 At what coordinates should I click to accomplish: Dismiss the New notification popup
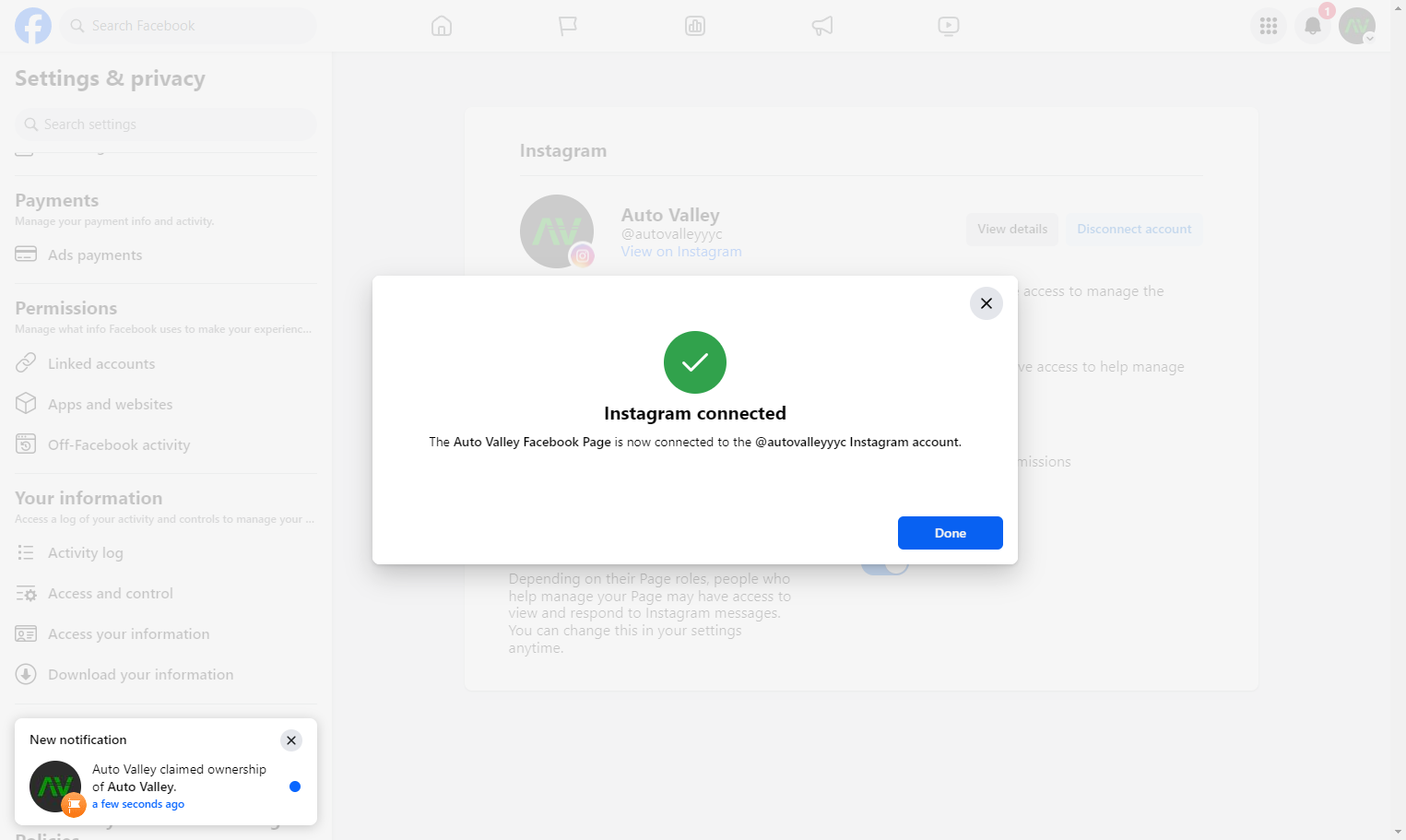(x=291, y=740)
